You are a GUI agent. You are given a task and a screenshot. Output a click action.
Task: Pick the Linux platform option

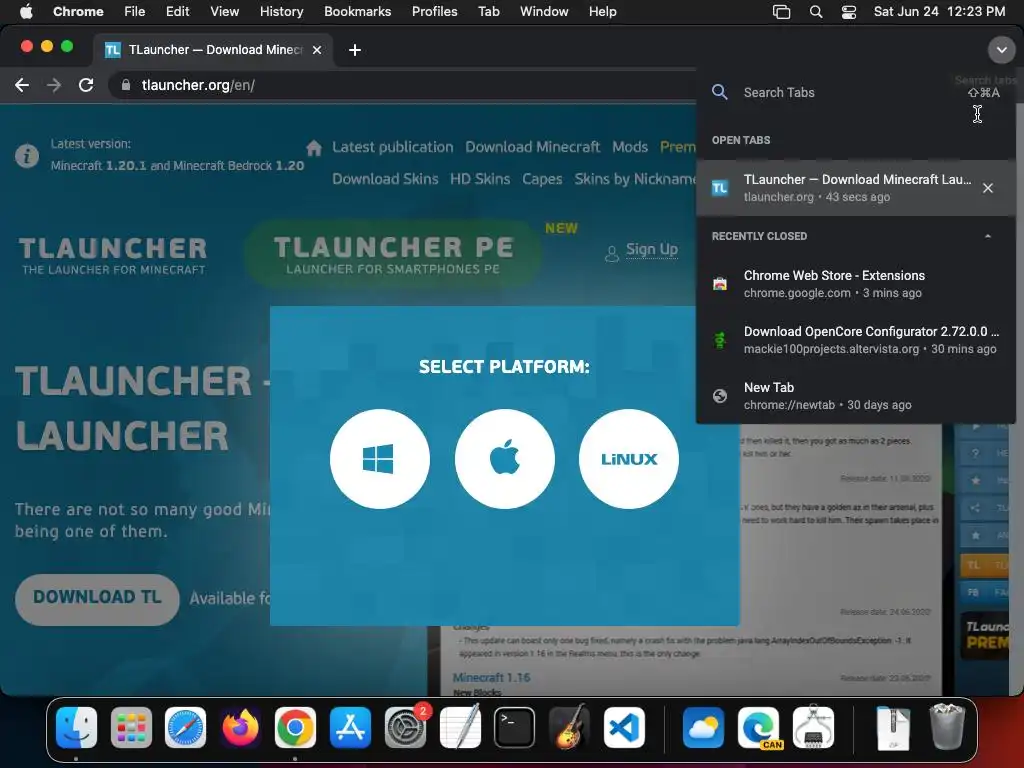[x=628, y=459]
